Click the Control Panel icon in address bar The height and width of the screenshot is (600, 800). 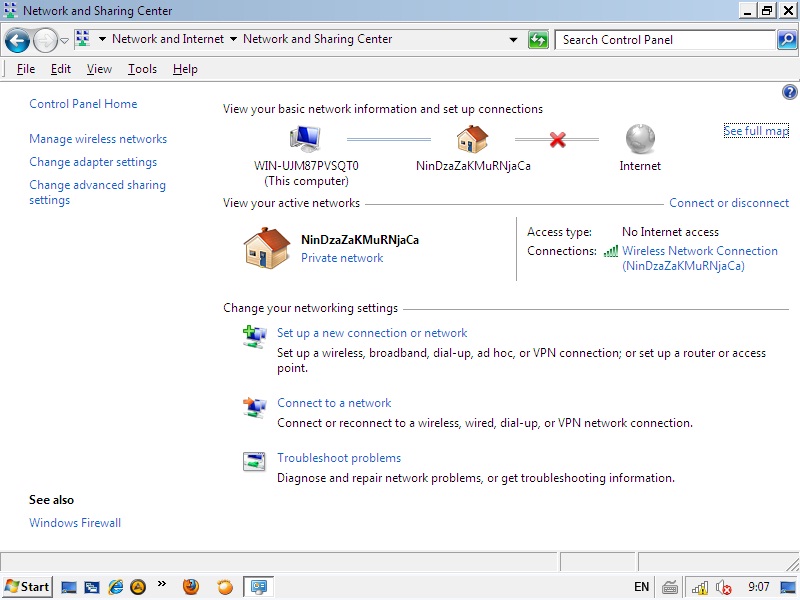pyautogui.click(x=82, y=39)
